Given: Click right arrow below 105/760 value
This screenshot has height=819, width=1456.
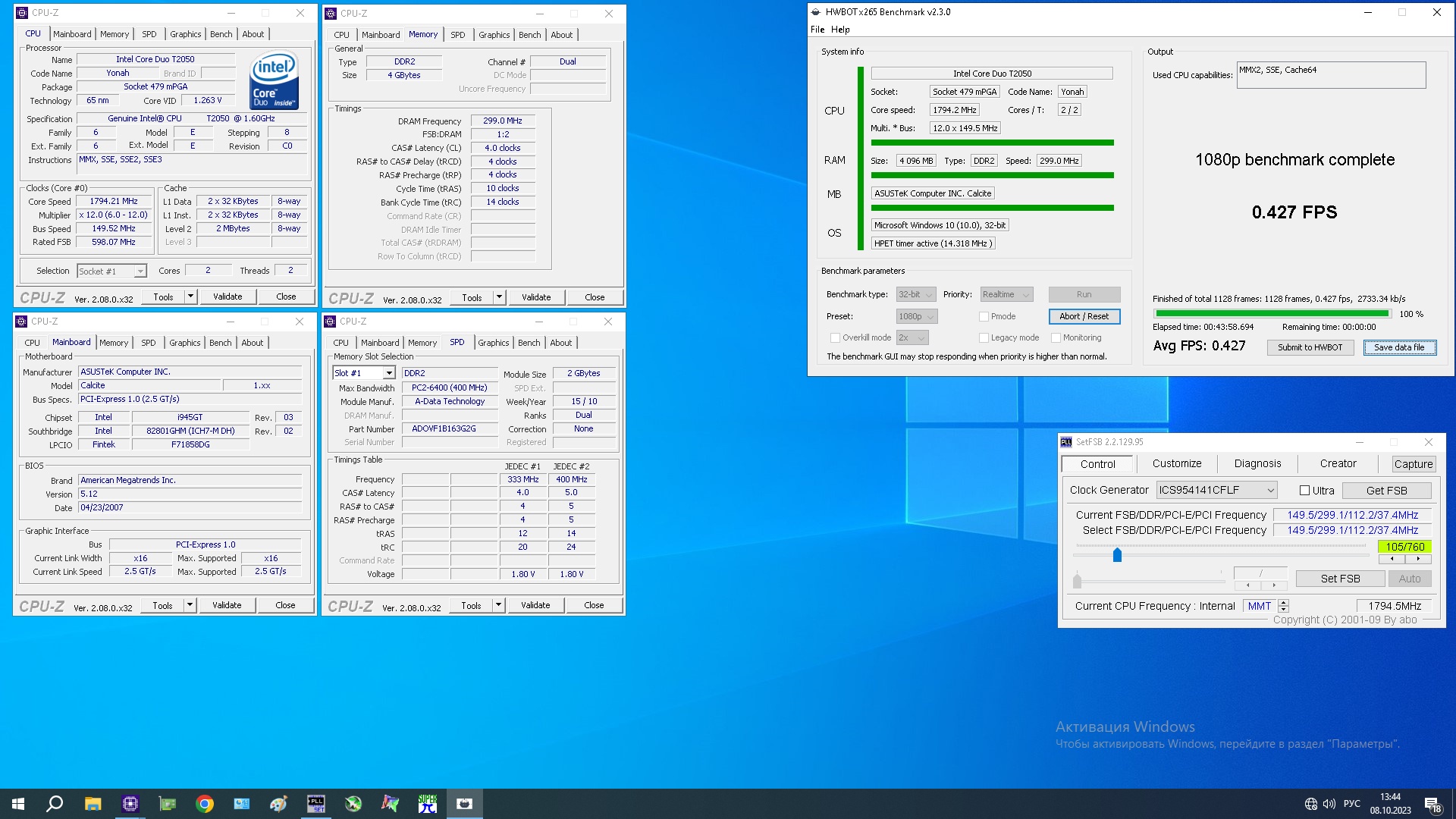Looking at the screenshot, I should click(x=1418, y=559).
